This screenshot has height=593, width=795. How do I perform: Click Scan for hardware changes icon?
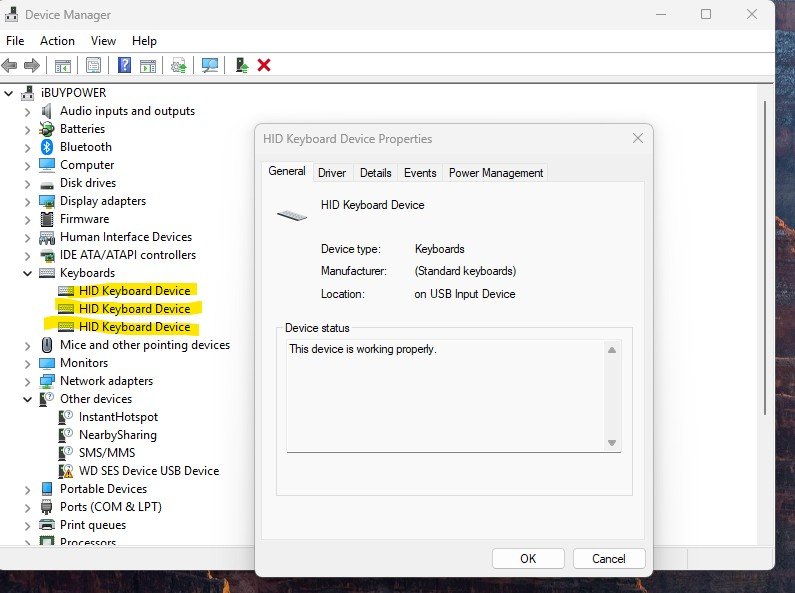209,65
